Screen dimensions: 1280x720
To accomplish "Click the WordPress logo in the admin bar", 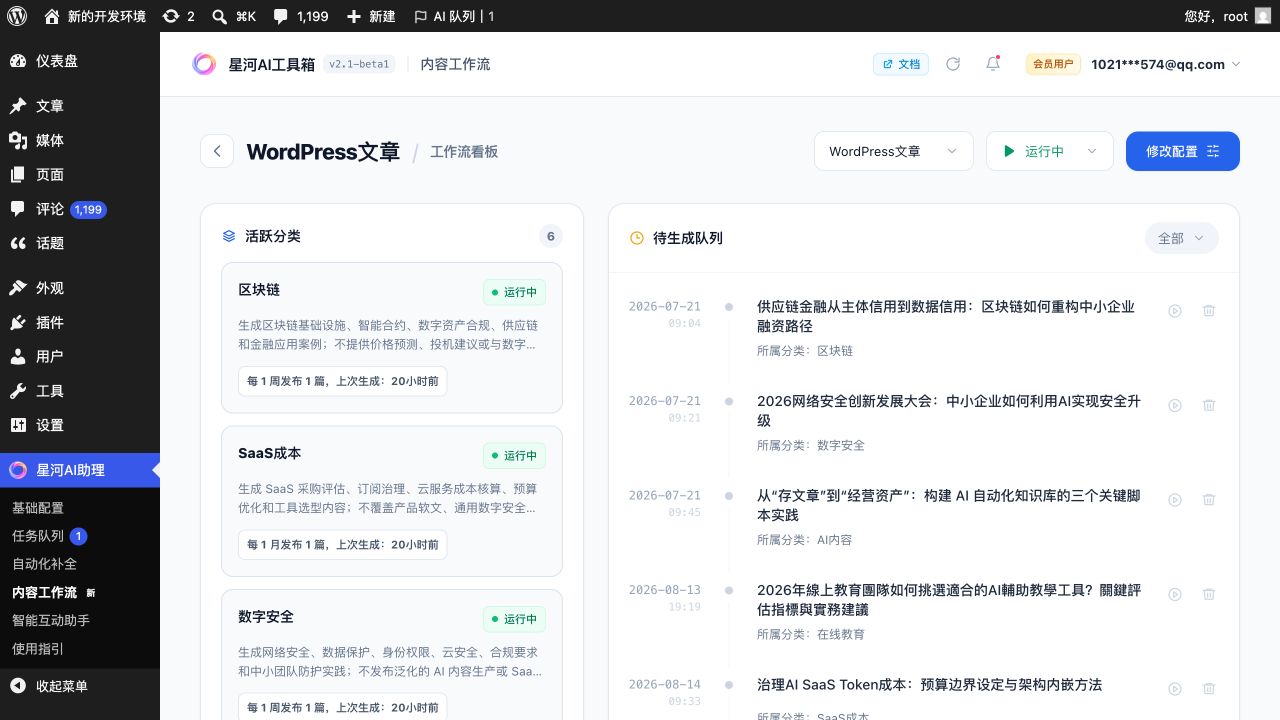I will (17, 16).
